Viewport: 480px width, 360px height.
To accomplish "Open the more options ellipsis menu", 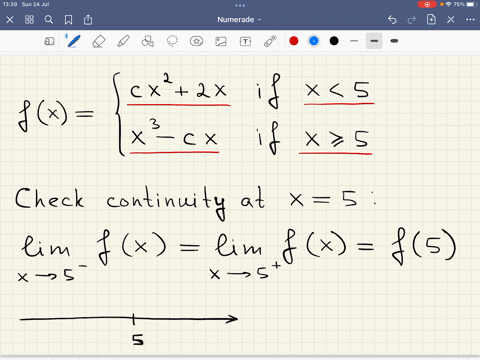I will [470, 20].
